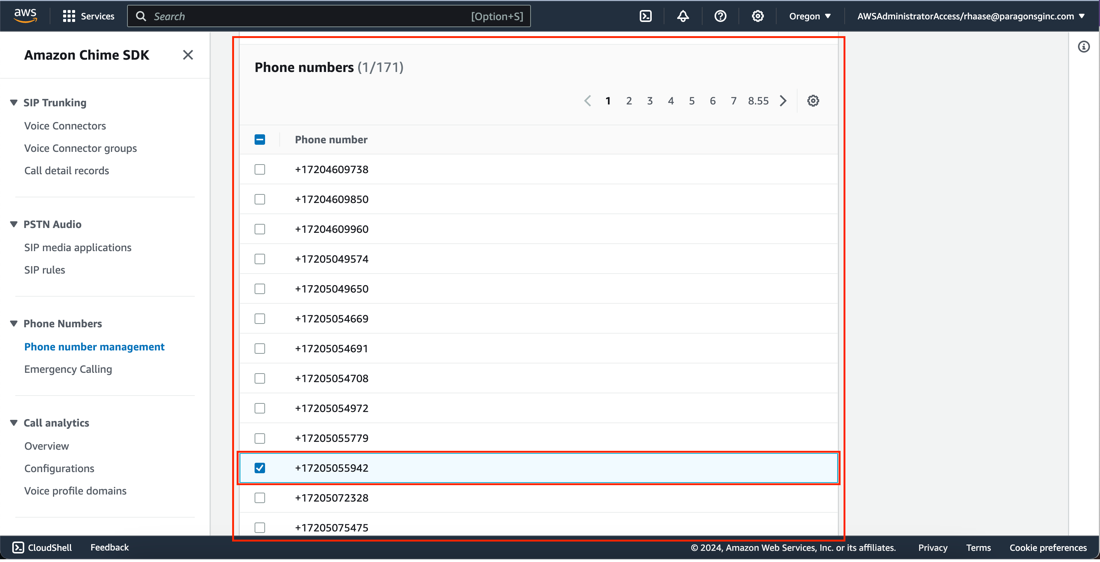Open Voice Connectors
Viewport: 1100px width, 562px height.
click(65, 126)
